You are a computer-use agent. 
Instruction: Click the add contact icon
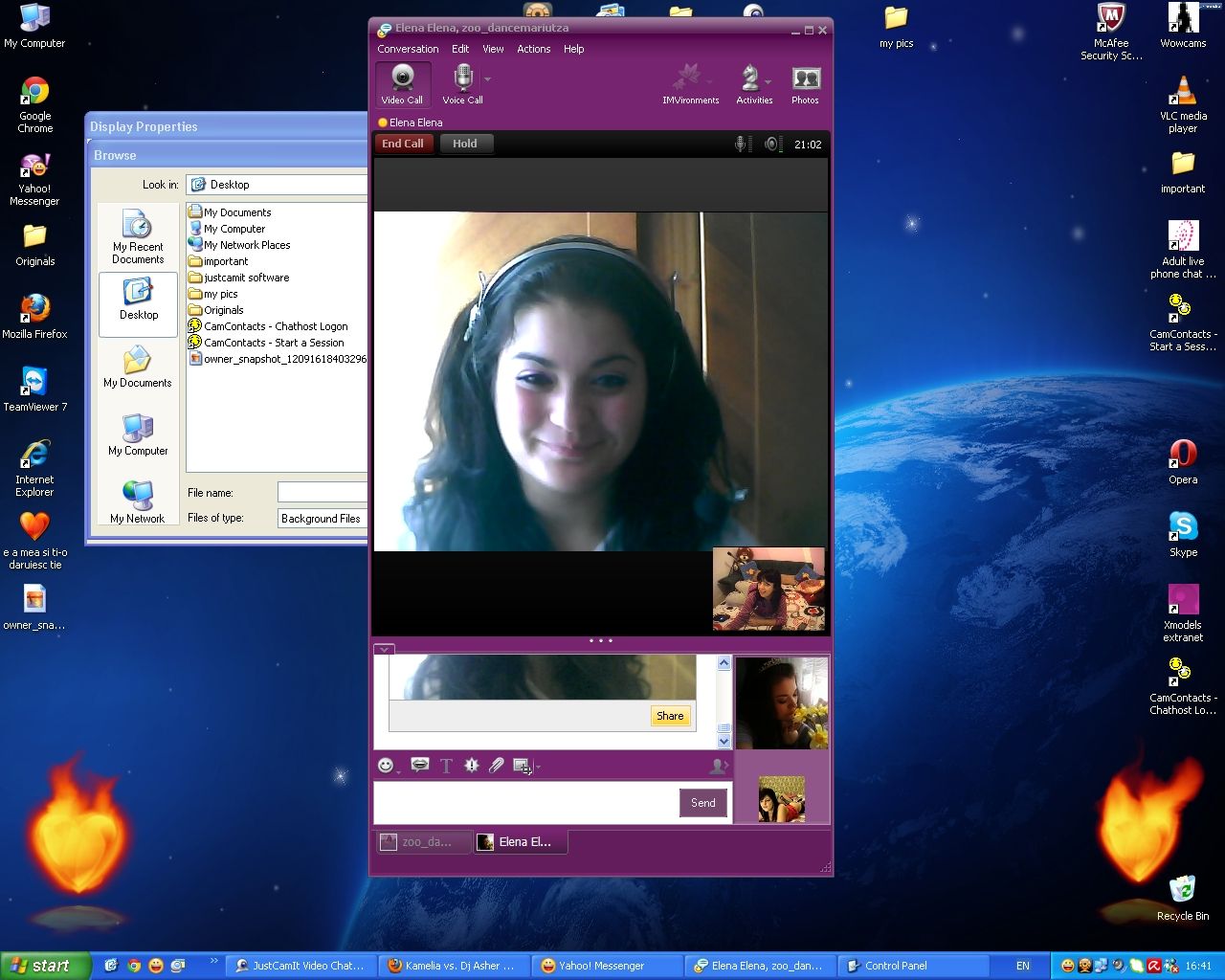(x=719, y=766)
